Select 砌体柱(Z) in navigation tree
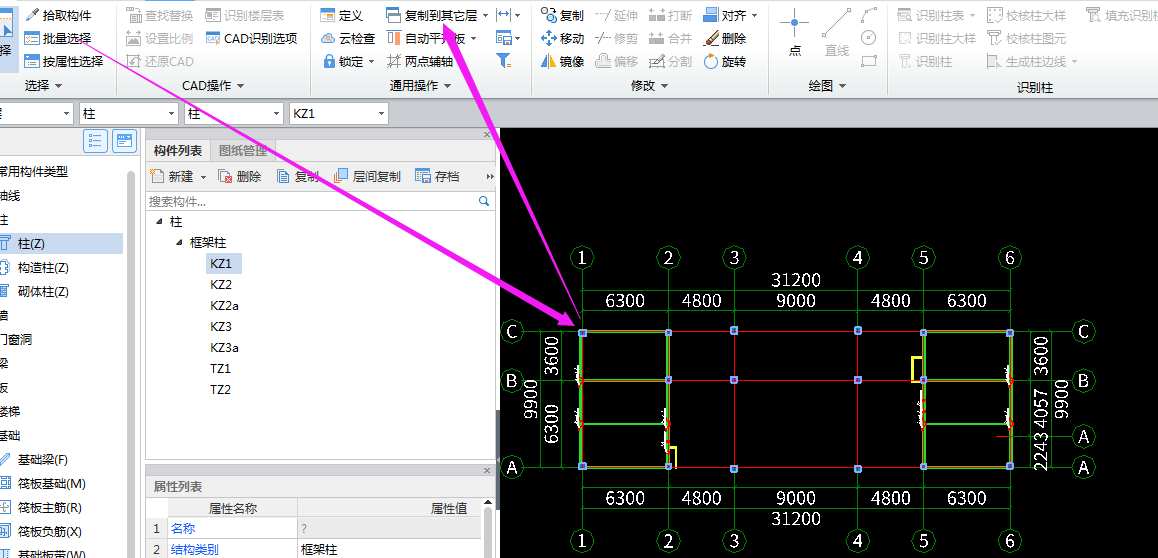The height and width of the screenshot is (558, 1158). point(43,292)
